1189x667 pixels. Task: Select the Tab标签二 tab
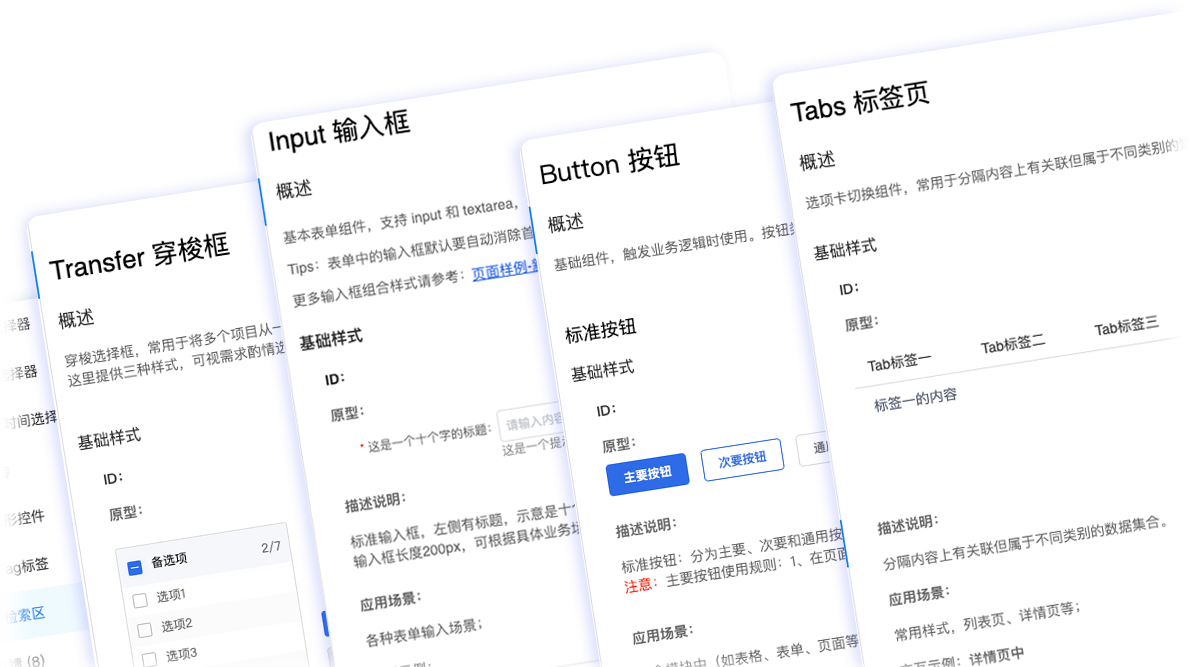pos(1012,345)
